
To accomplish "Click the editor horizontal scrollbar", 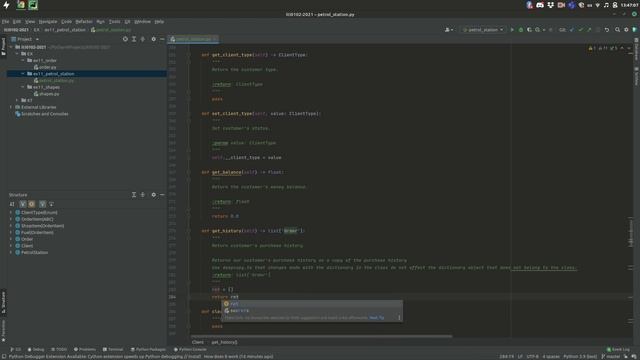I will point(322,336).
